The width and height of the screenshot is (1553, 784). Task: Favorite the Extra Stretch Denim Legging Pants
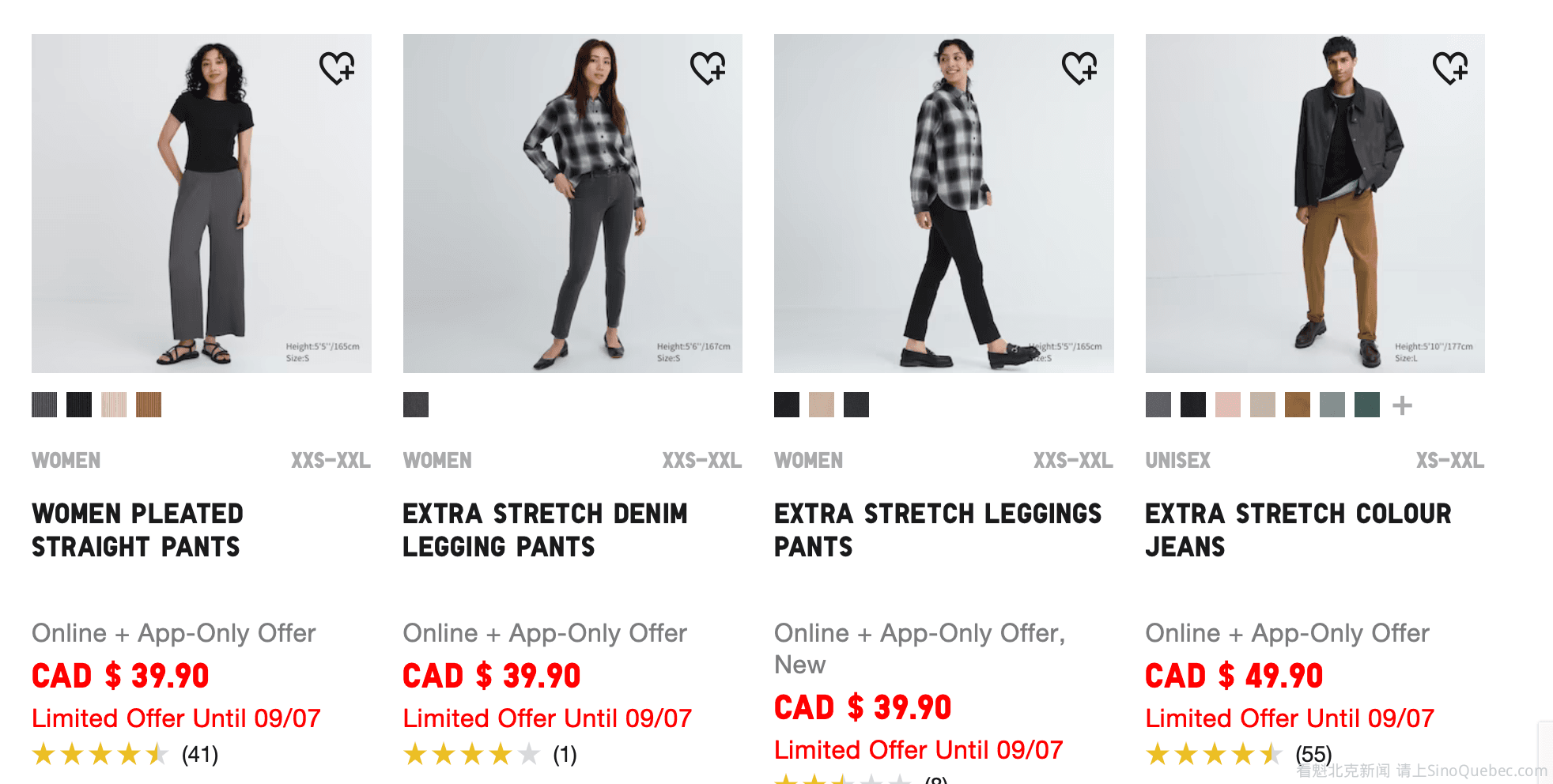(x=708, y=68)
